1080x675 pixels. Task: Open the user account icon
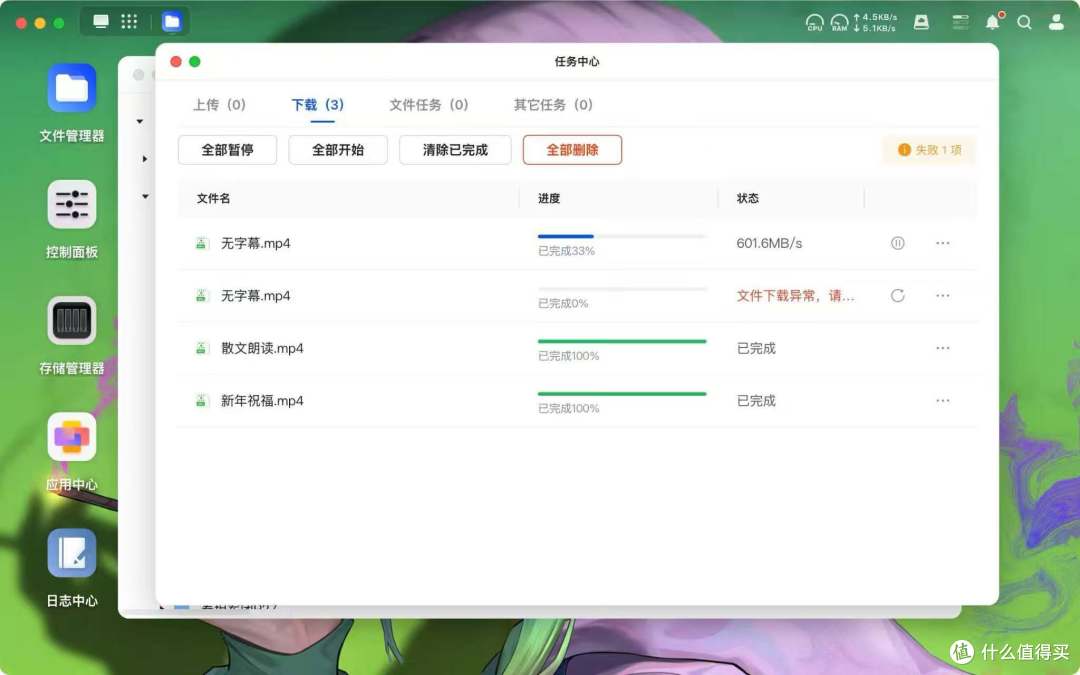(1056, 22)
